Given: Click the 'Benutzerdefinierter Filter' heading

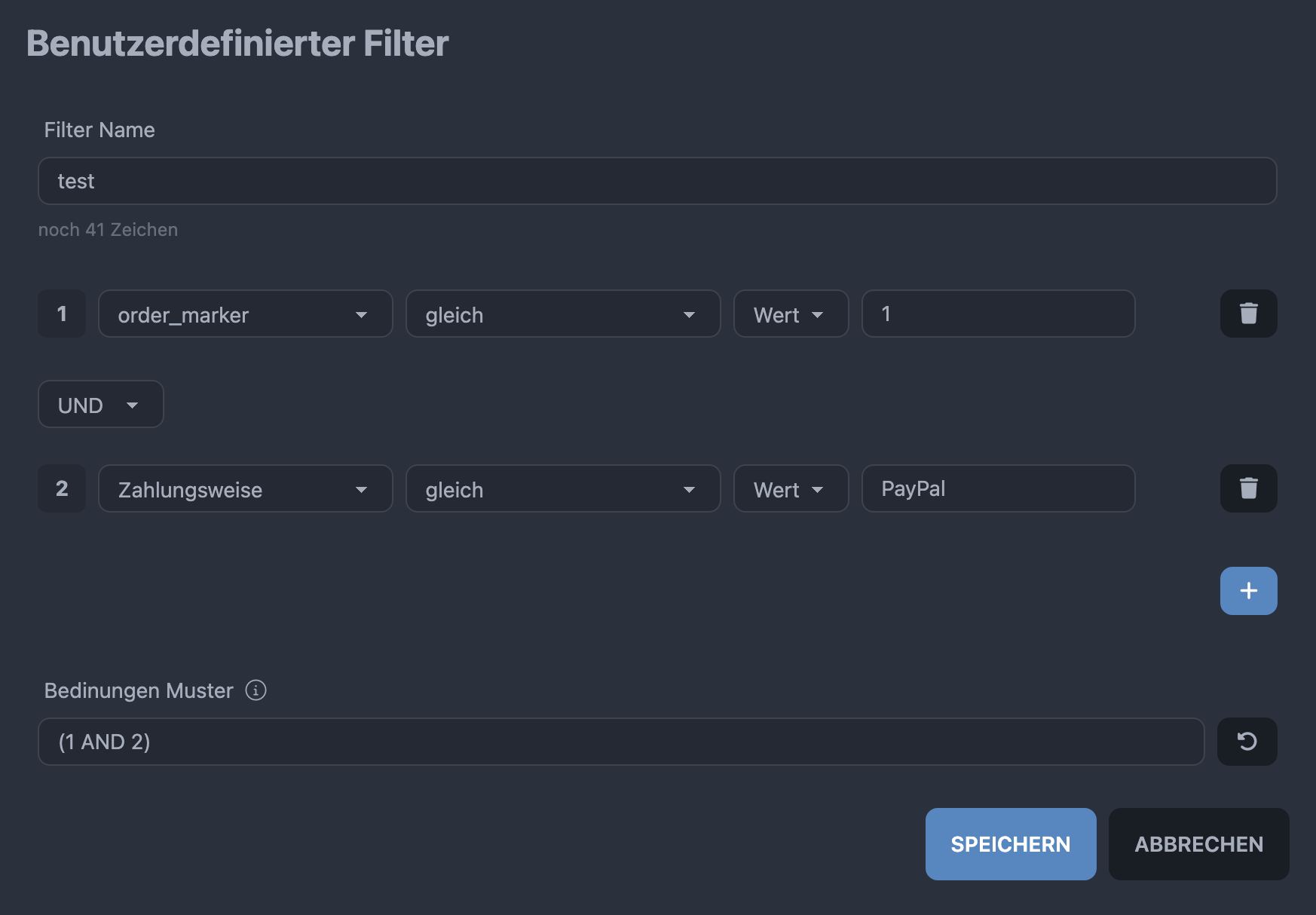Looking at the screenshot, I should 237,43.
